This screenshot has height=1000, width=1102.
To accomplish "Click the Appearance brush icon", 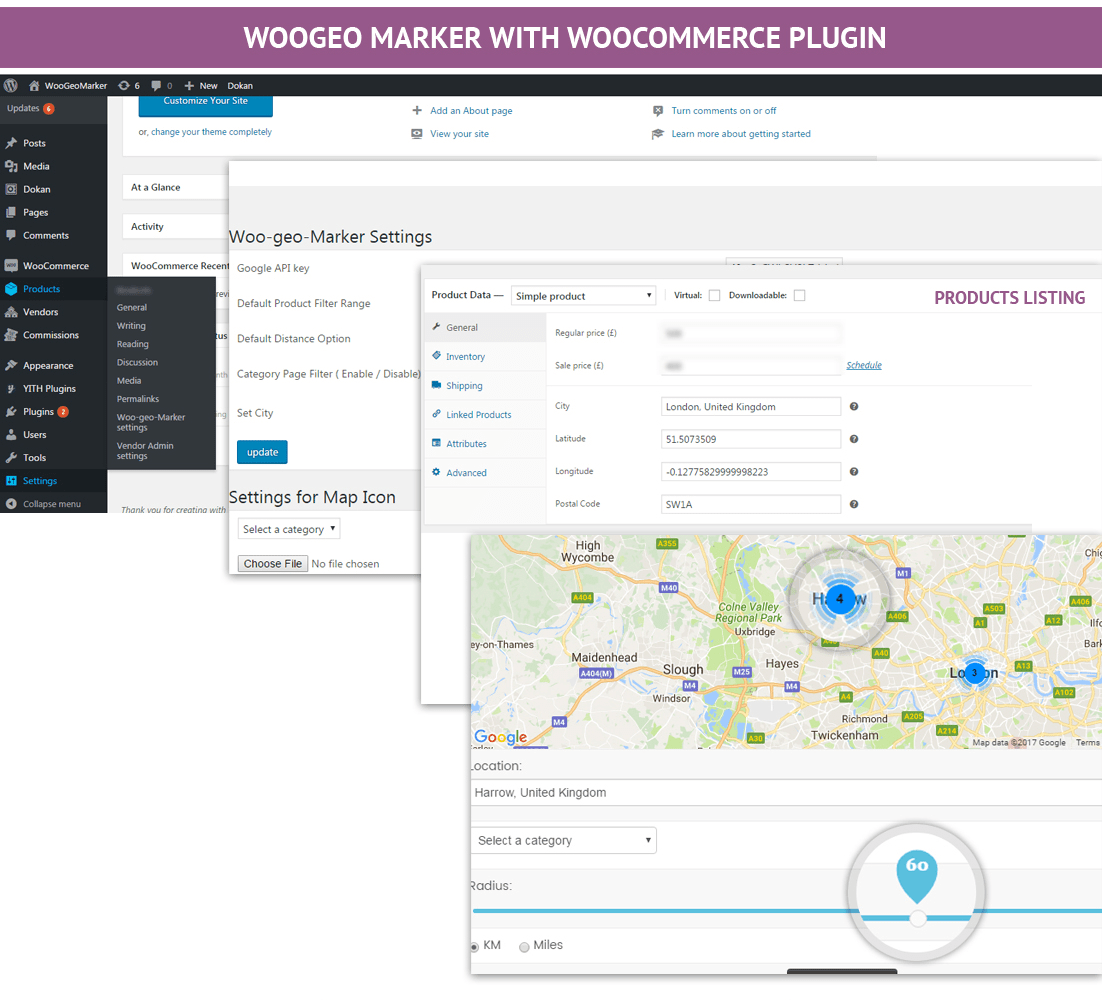I will coord(11,365).
